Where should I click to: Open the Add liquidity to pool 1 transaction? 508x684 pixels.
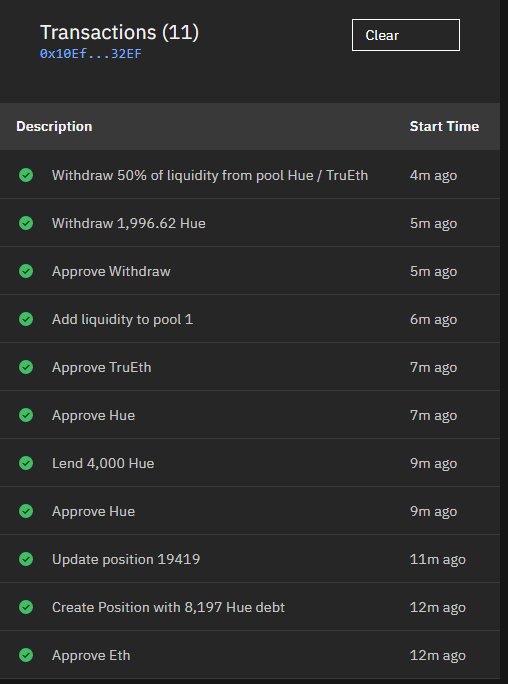click(250, 319)
